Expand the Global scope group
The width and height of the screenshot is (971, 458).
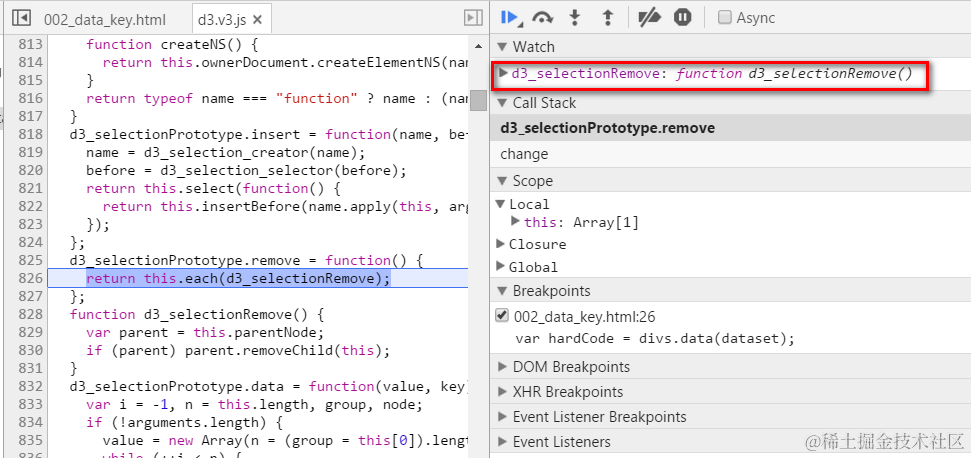tap(501, 267)
